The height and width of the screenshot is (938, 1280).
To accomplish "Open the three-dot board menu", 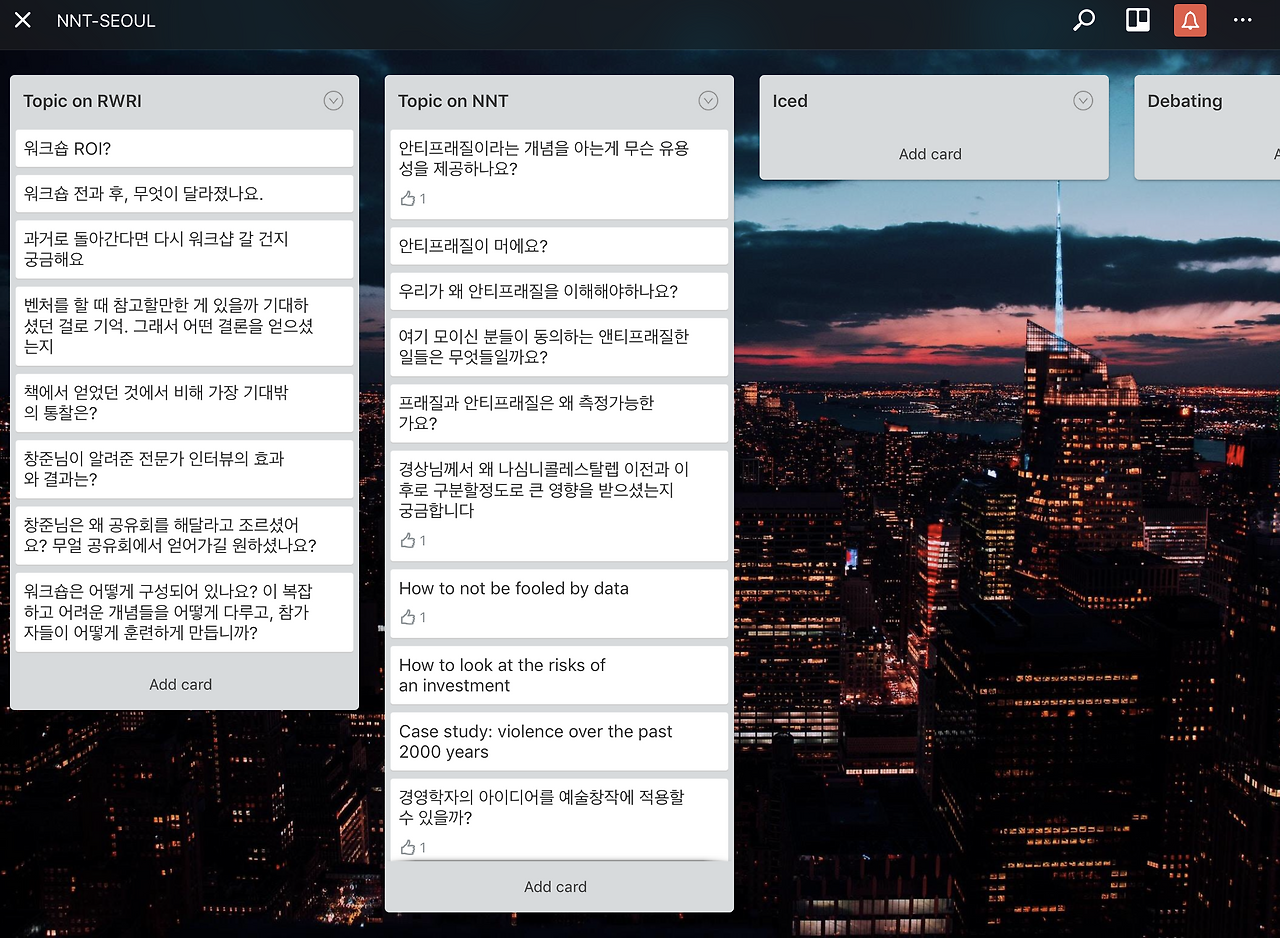I will point(1243,20).
